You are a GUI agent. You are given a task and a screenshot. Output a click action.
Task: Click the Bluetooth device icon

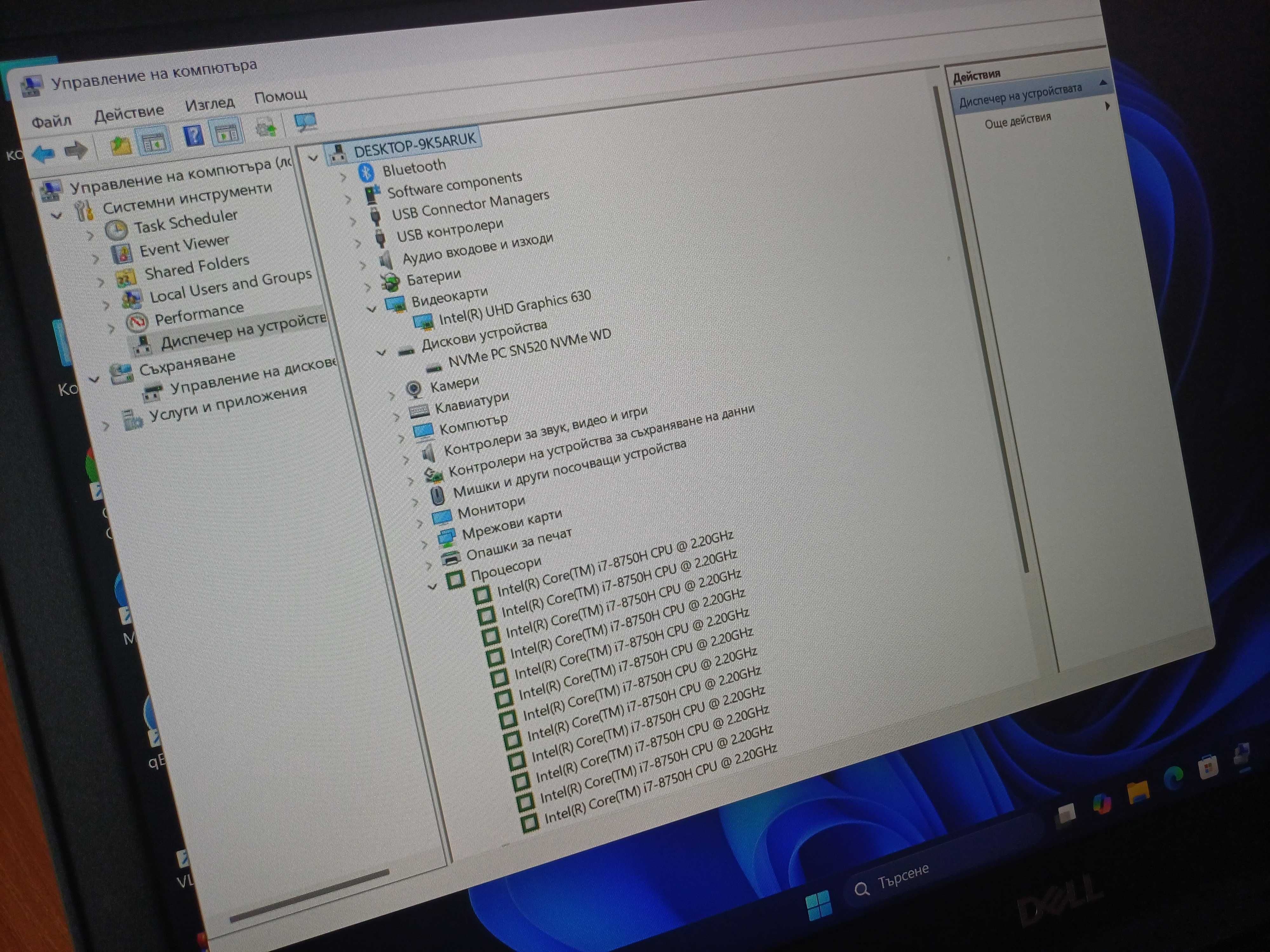pyautogui.click(x=366, y=172)
